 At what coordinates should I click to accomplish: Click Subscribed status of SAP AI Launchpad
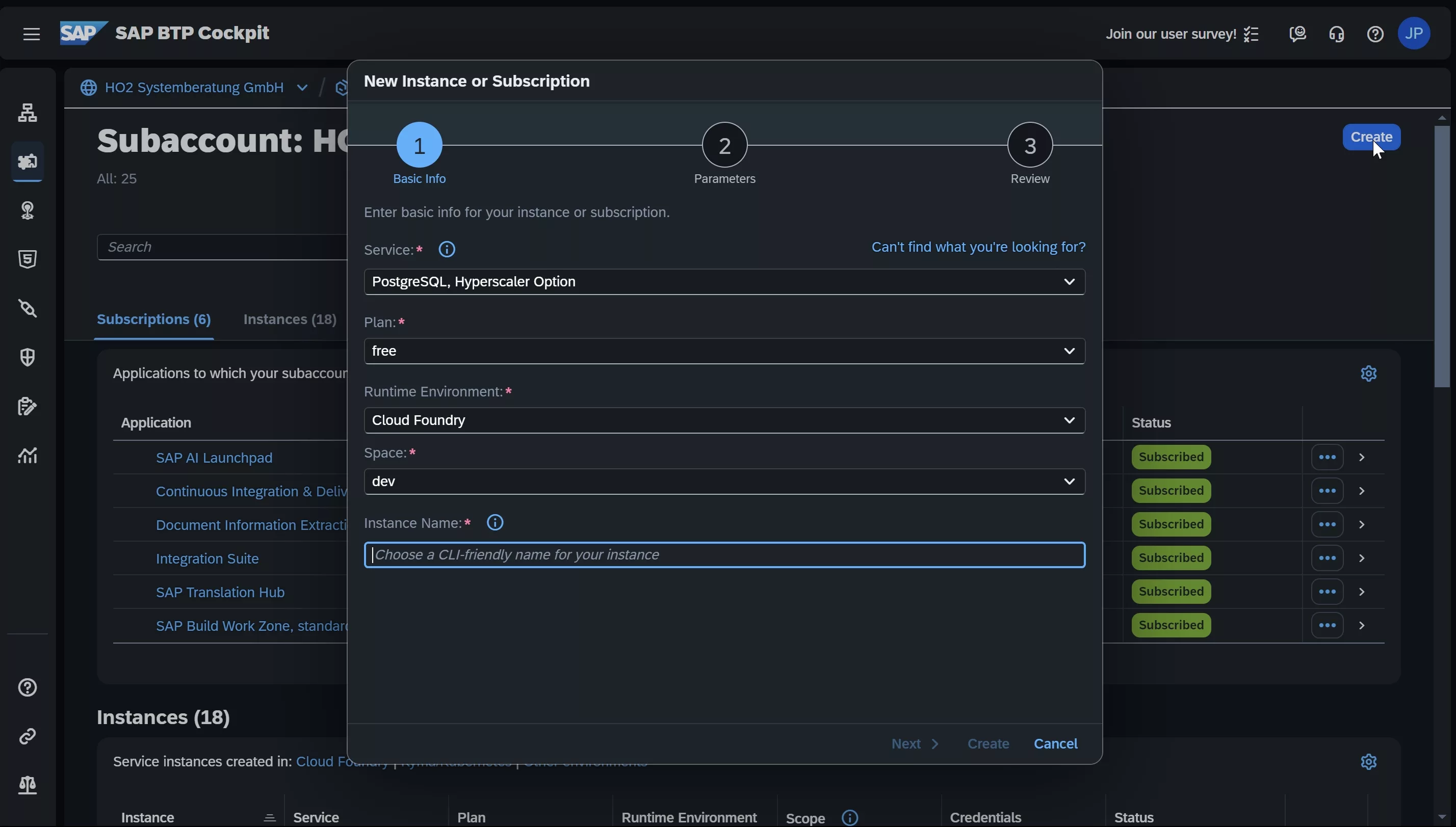[1171, 457]
